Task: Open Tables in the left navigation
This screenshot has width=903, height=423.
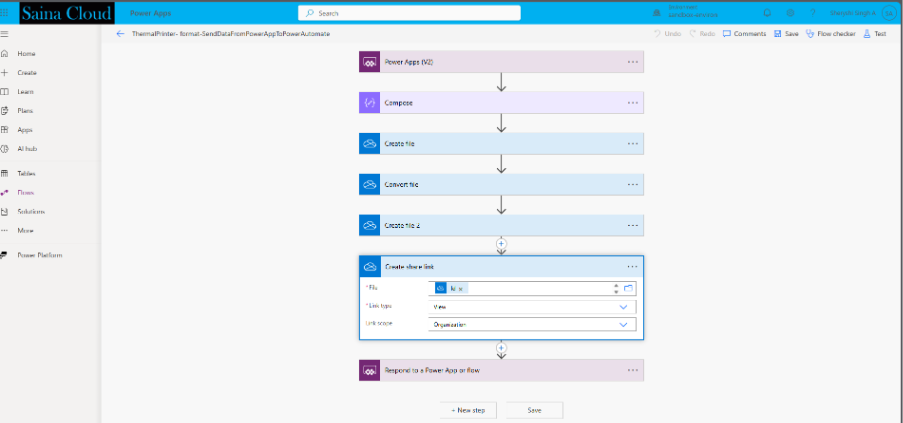Action: coord(26,173)
